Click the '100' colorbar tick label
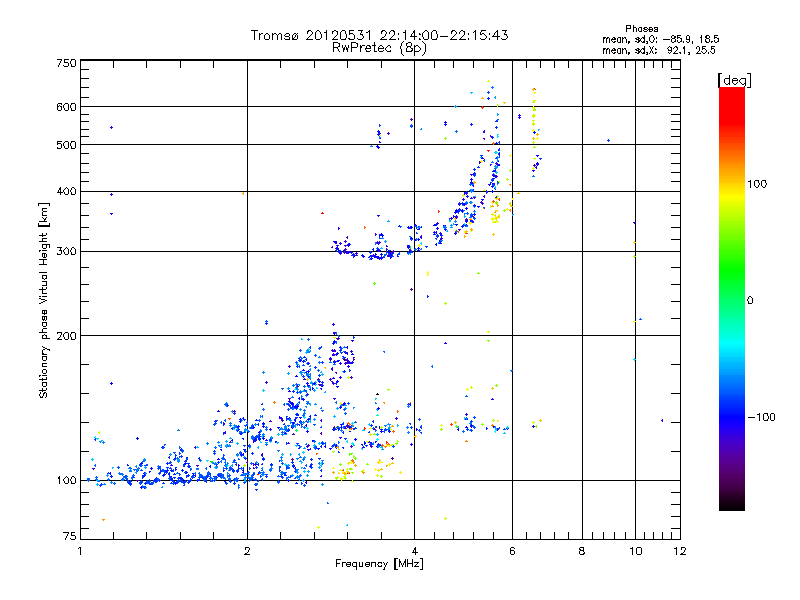 pyautogui.click(x=757, y=184)
